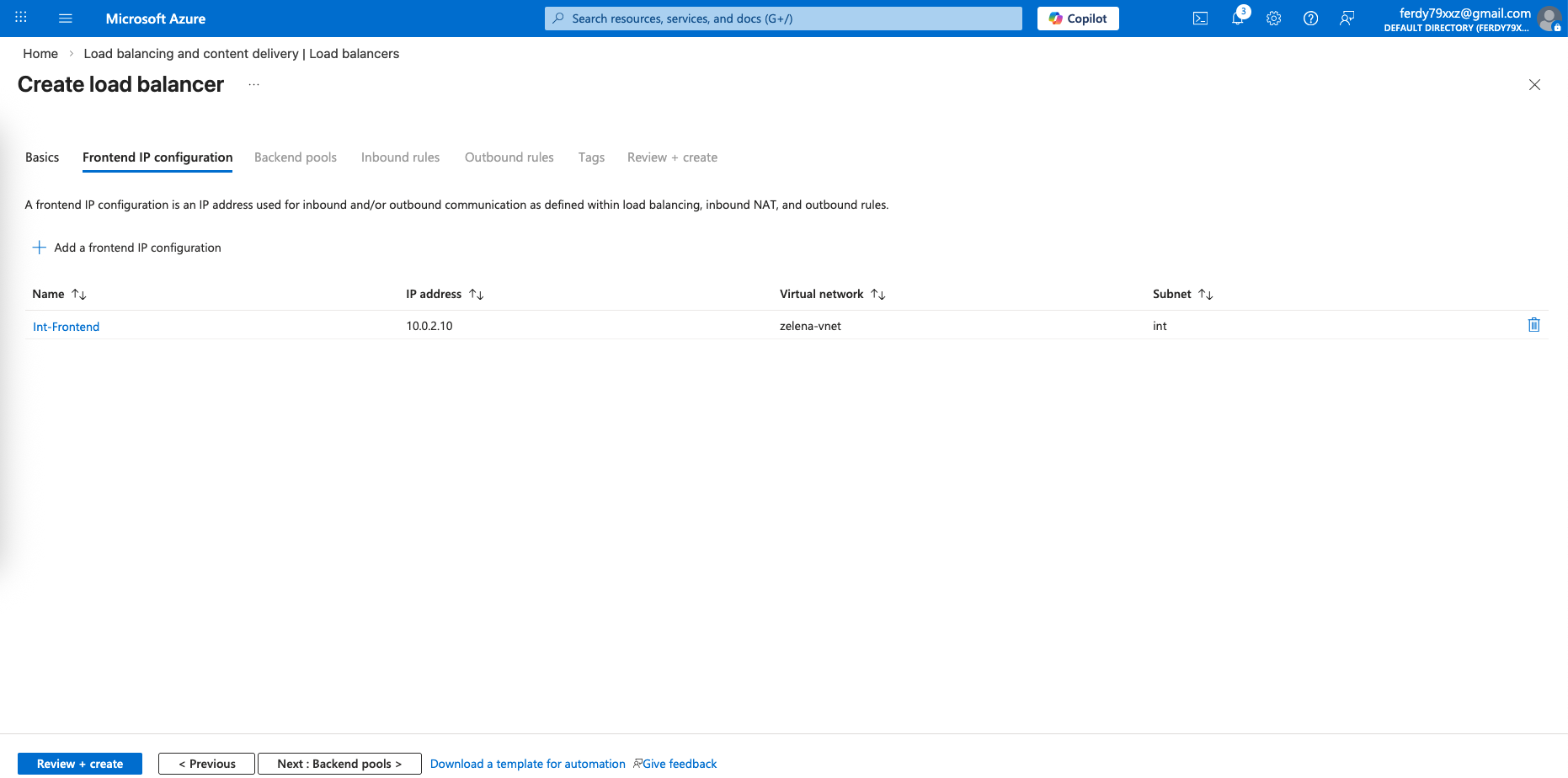This screenshot has width=1568, height=778.
Task: Open the notifications bell
Action: pos(1237,19)
